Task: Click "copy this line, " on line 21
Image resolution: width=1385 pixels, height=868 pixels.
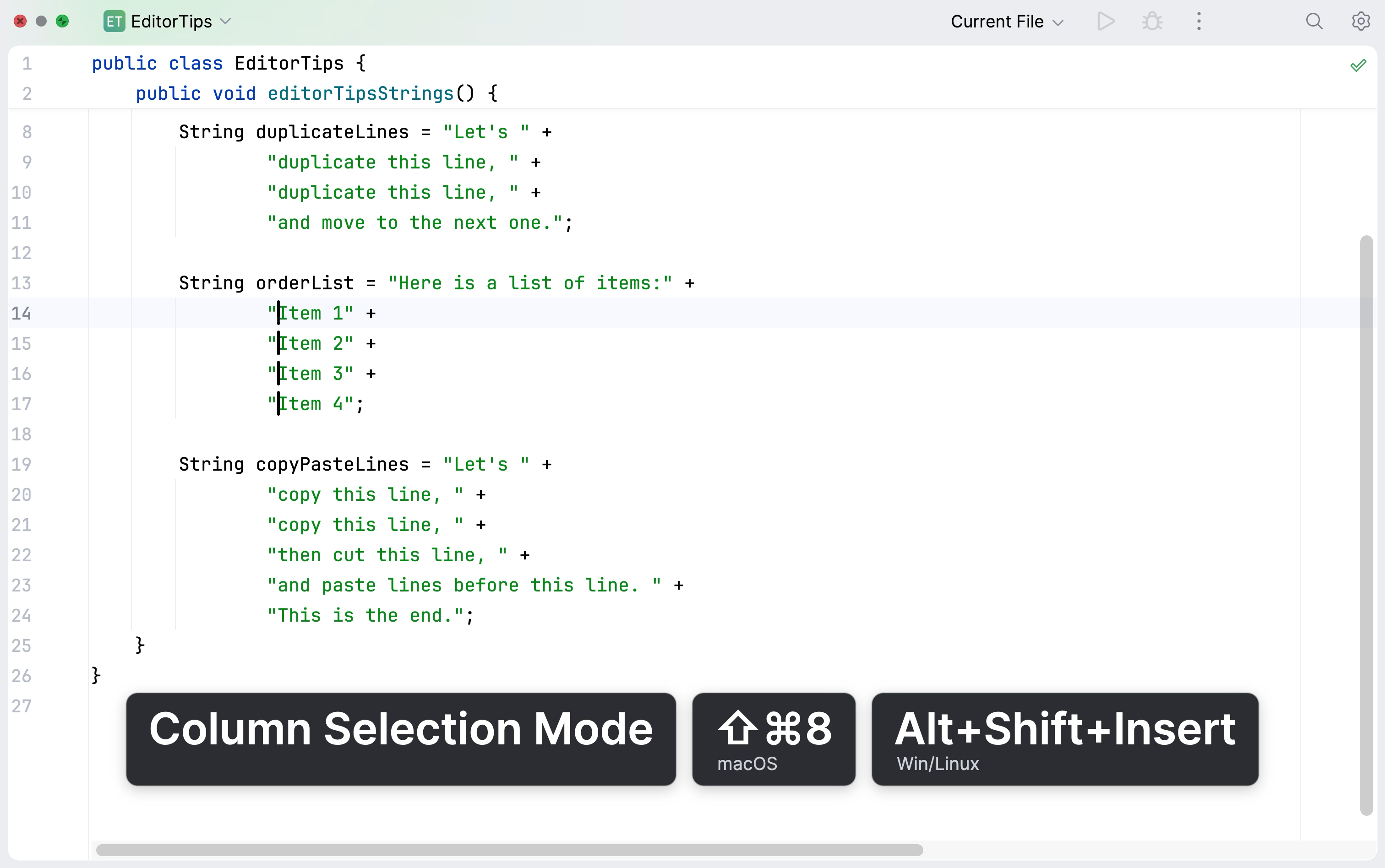Action: 365,525
